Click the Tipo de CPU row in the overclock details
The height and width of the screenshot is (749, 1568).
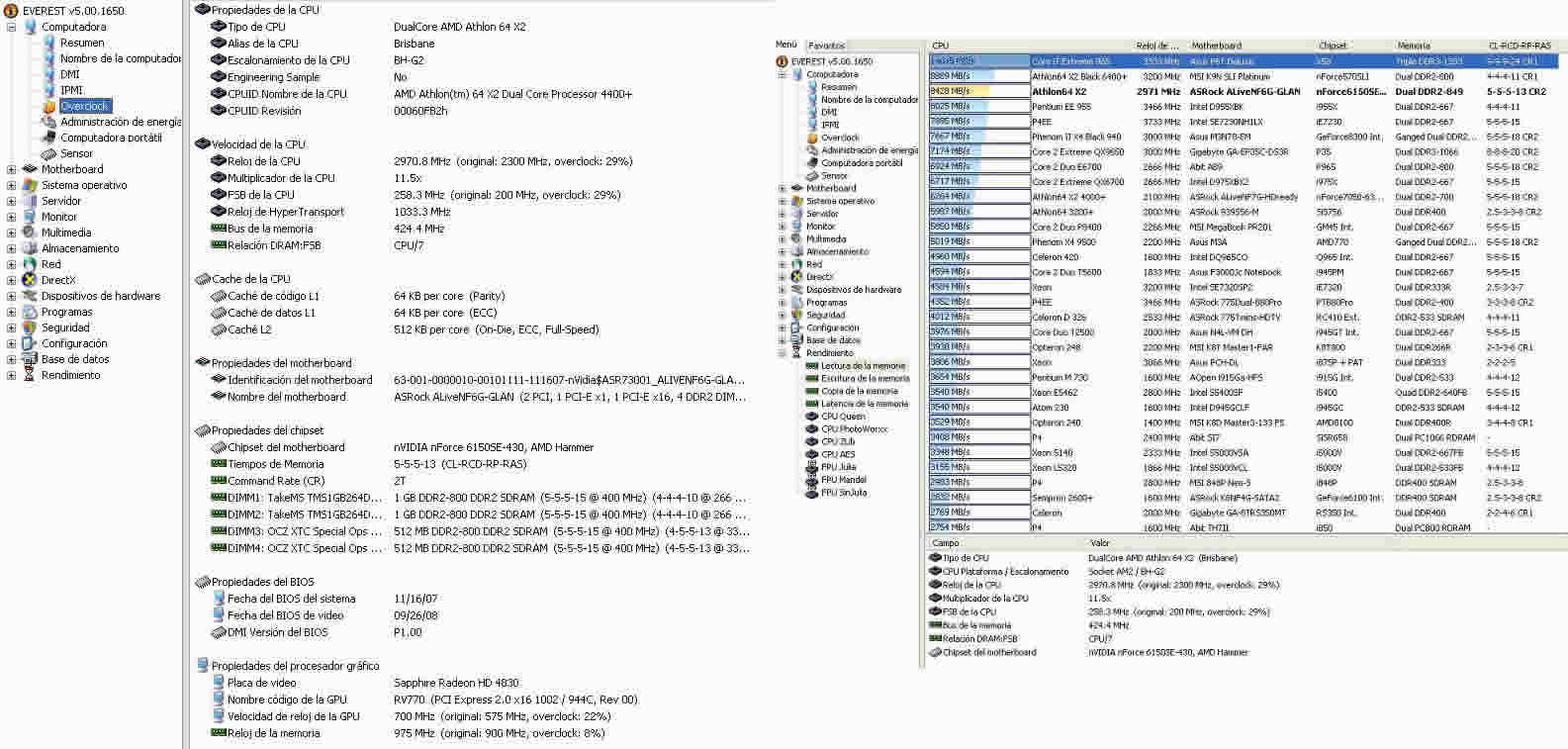(x=480, y=27)
